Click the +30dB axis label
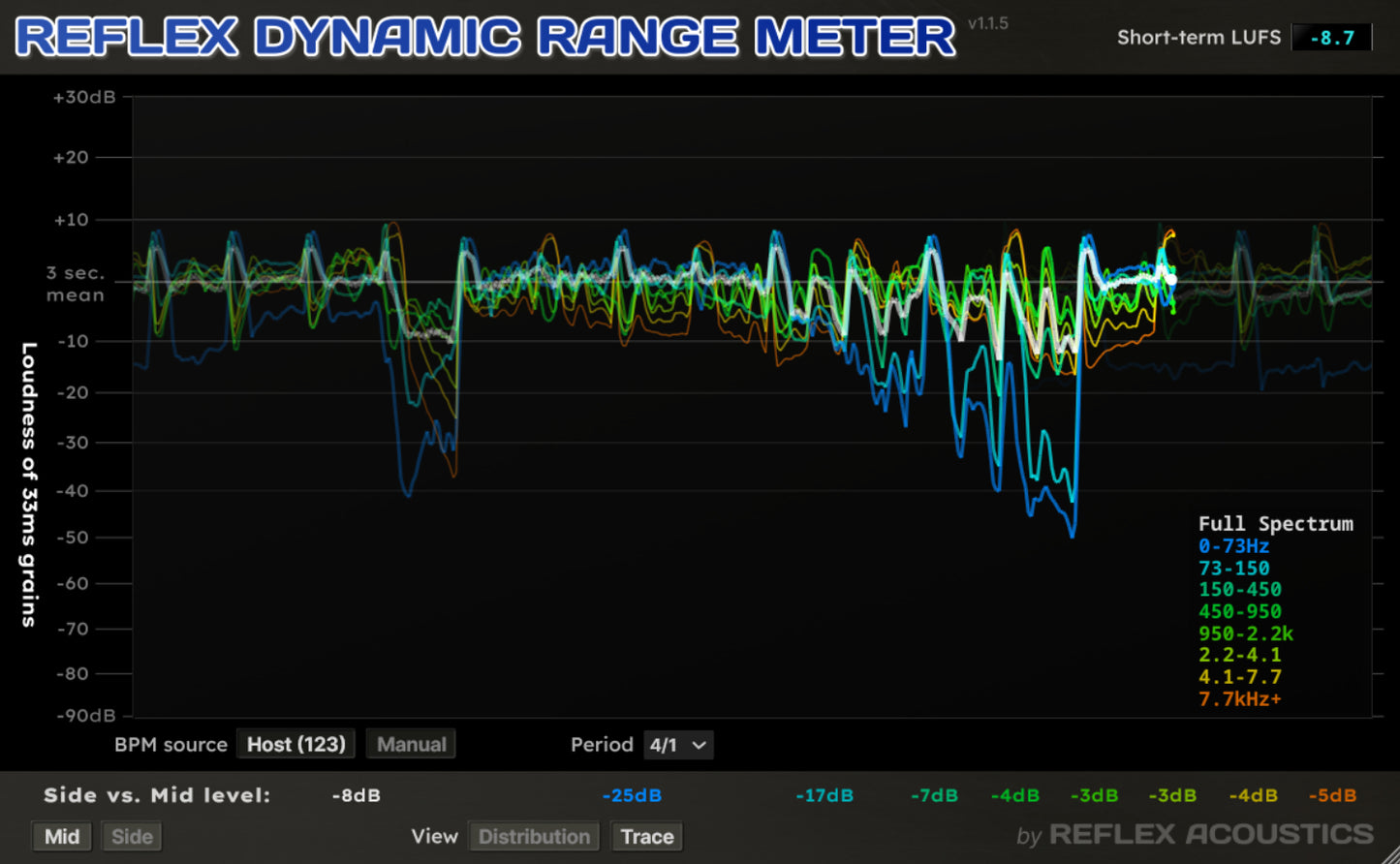 click(84, 97)
